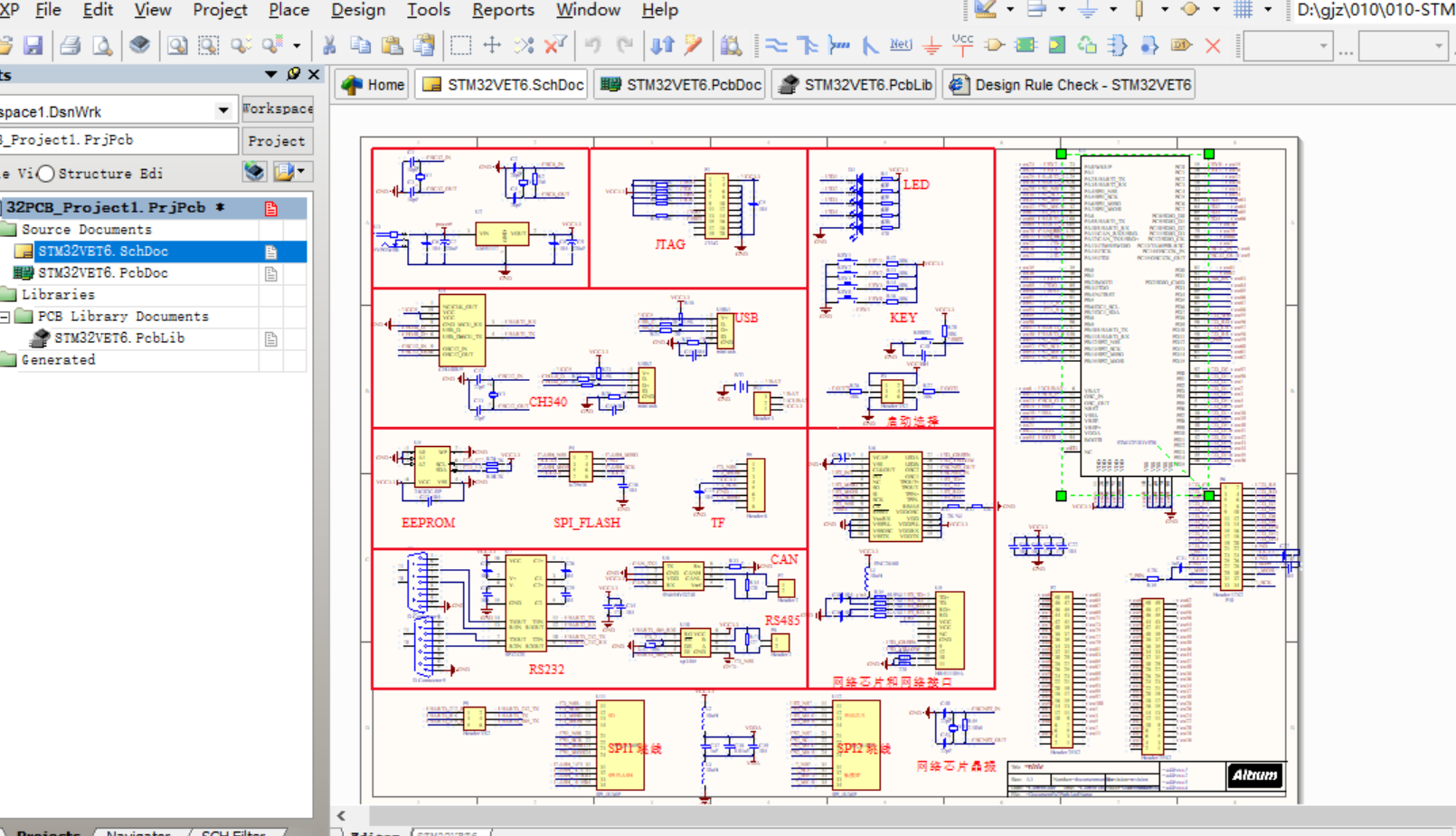This screenshot has height=836, width=1456.
Task: Click the red No ERC cross
Action: [1213, 45]
